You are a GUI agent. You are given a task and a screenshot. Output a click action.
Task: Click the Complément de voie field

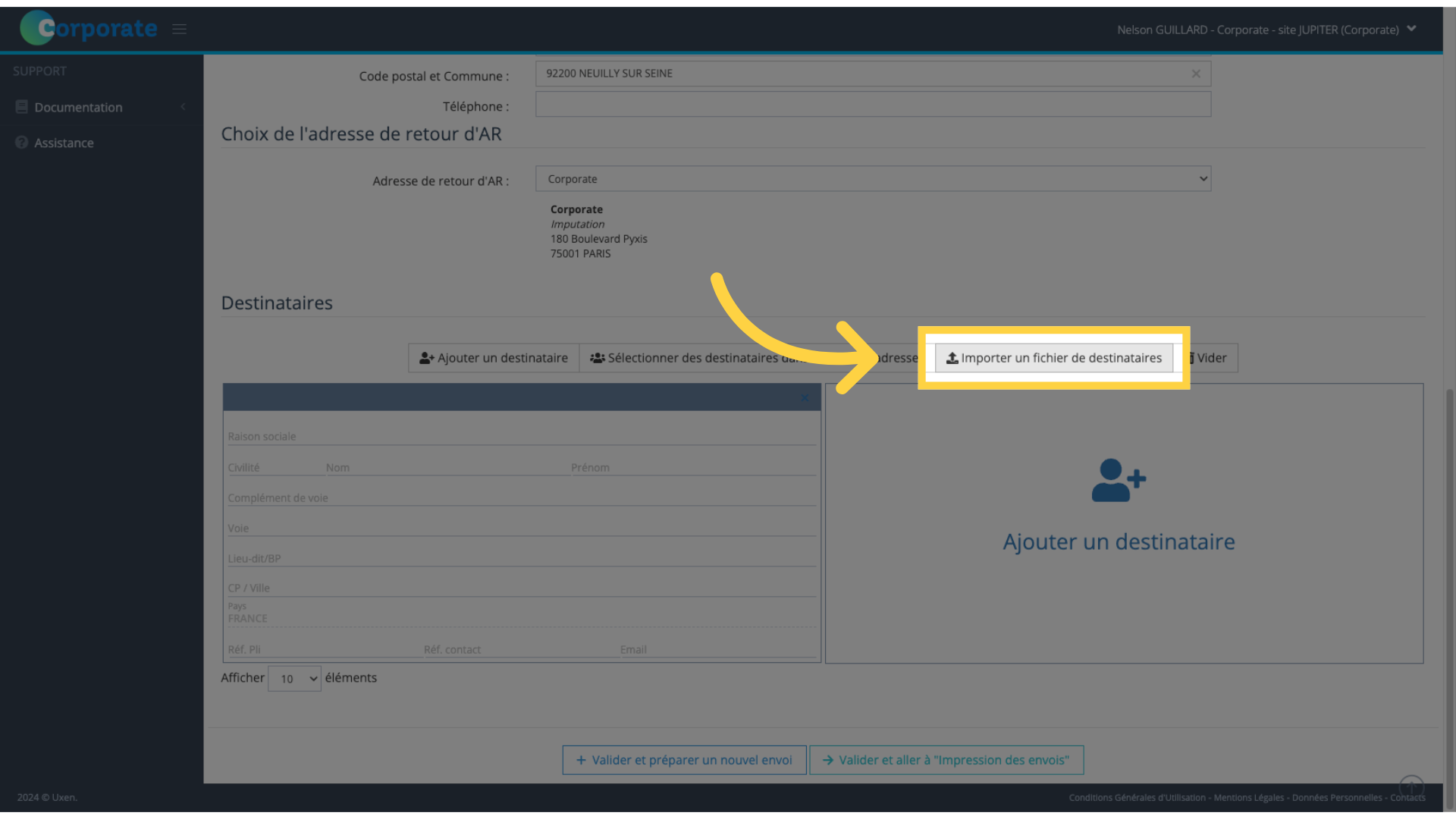point(522,497)
